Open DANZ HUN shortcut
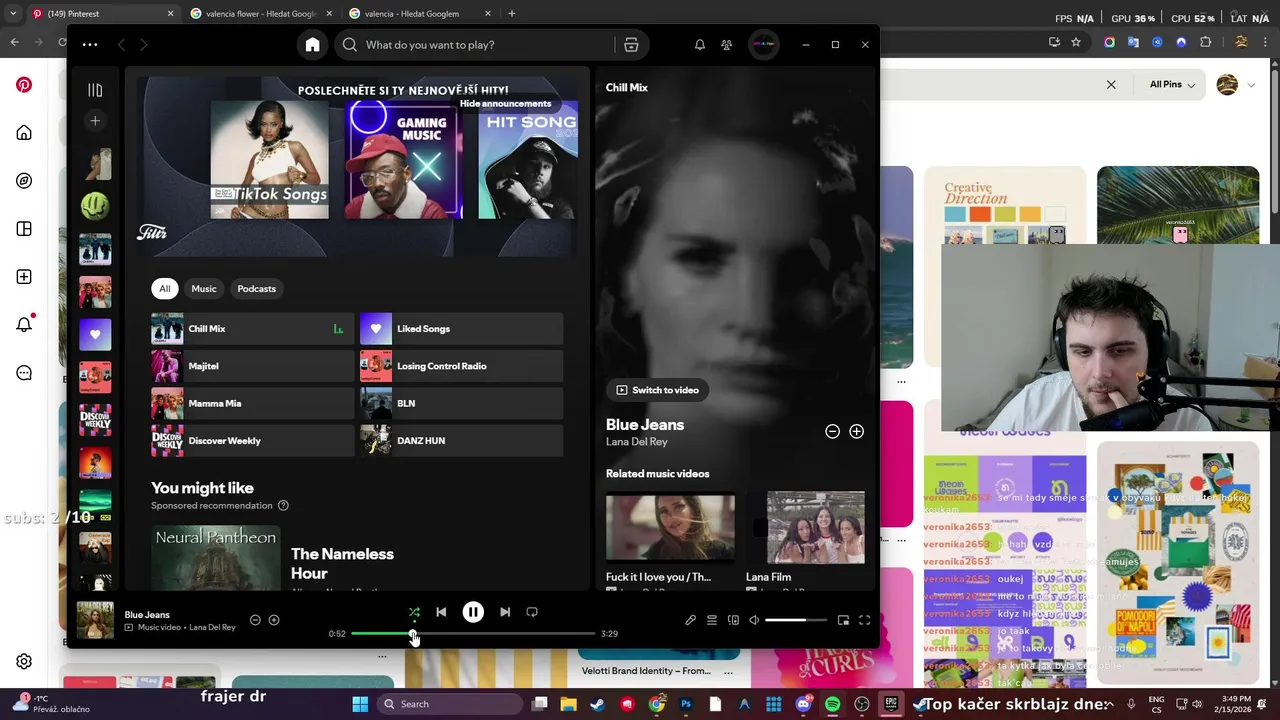The image size is (1280, 720). click(461, 441)
